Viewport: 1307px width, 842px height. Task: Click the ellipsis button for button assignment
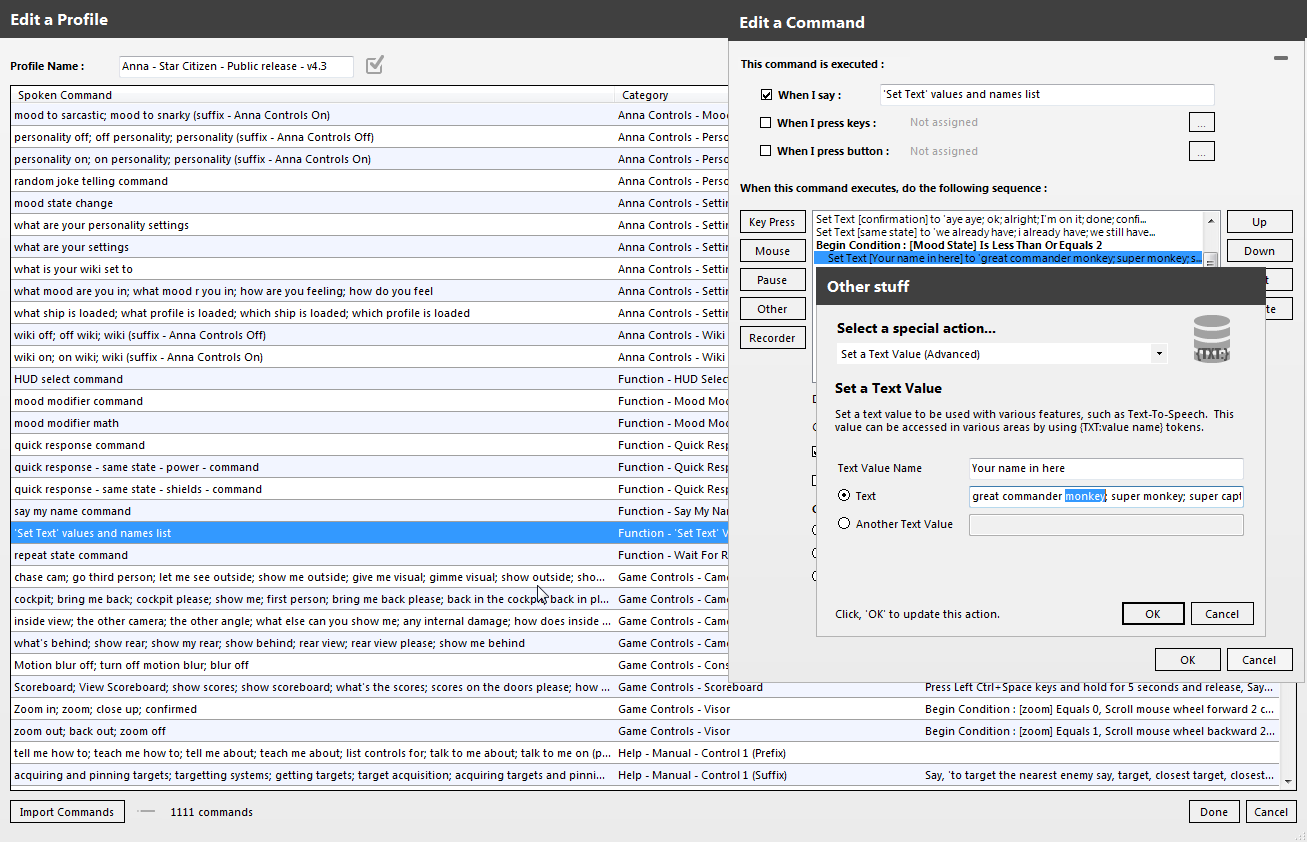click(1201, 152)
